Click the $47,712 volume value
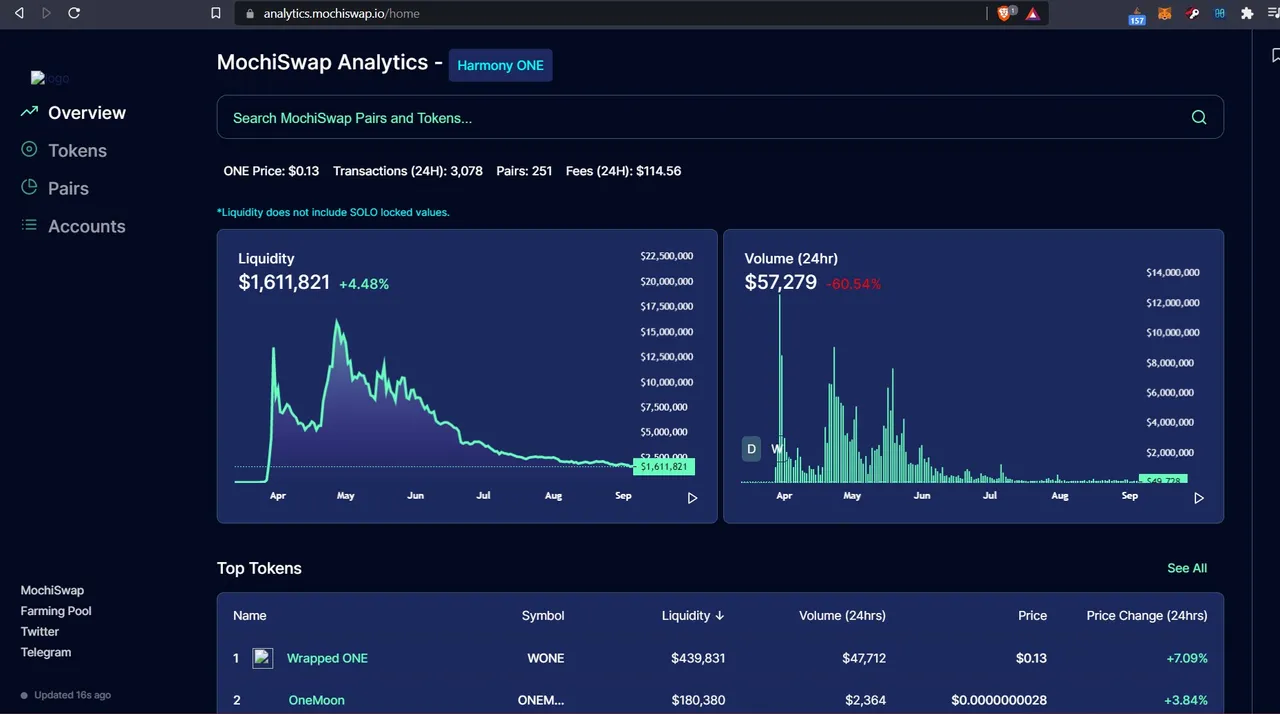Viewport: 1280px width, 714px height. pos(864,658)
